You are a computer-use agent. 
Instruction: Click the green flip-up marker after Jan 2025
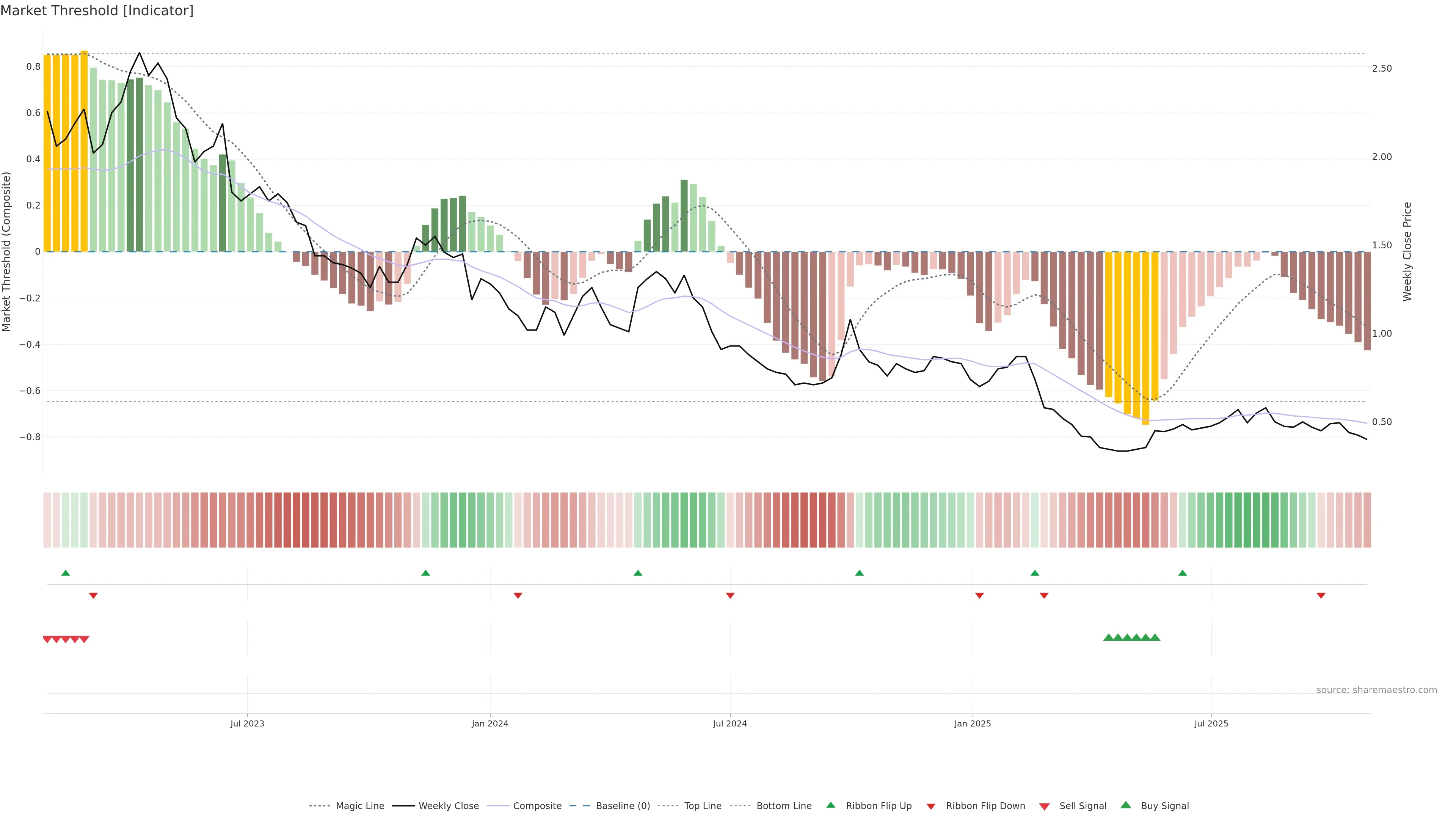tap(1035, 573)
